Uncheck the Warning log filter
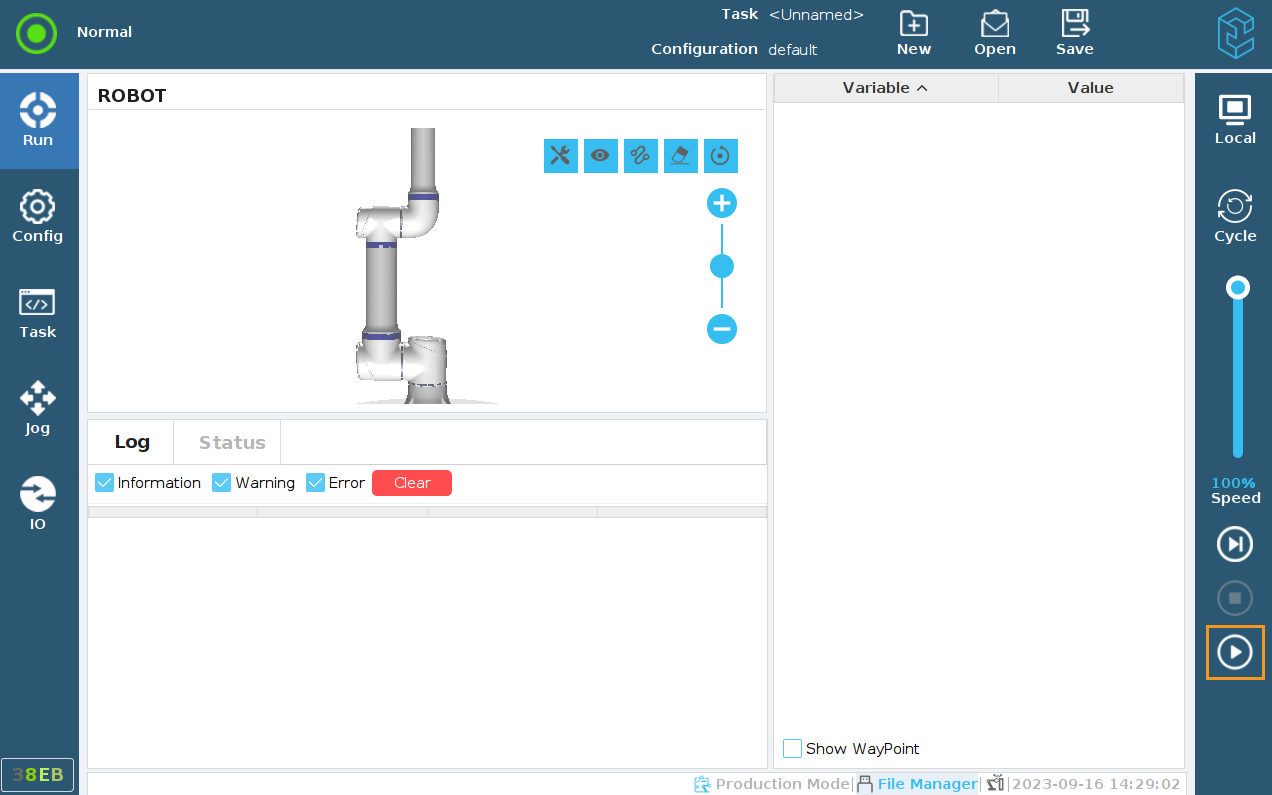The height and width of the screenshot is (795, 1272). [x=222, y=483]
